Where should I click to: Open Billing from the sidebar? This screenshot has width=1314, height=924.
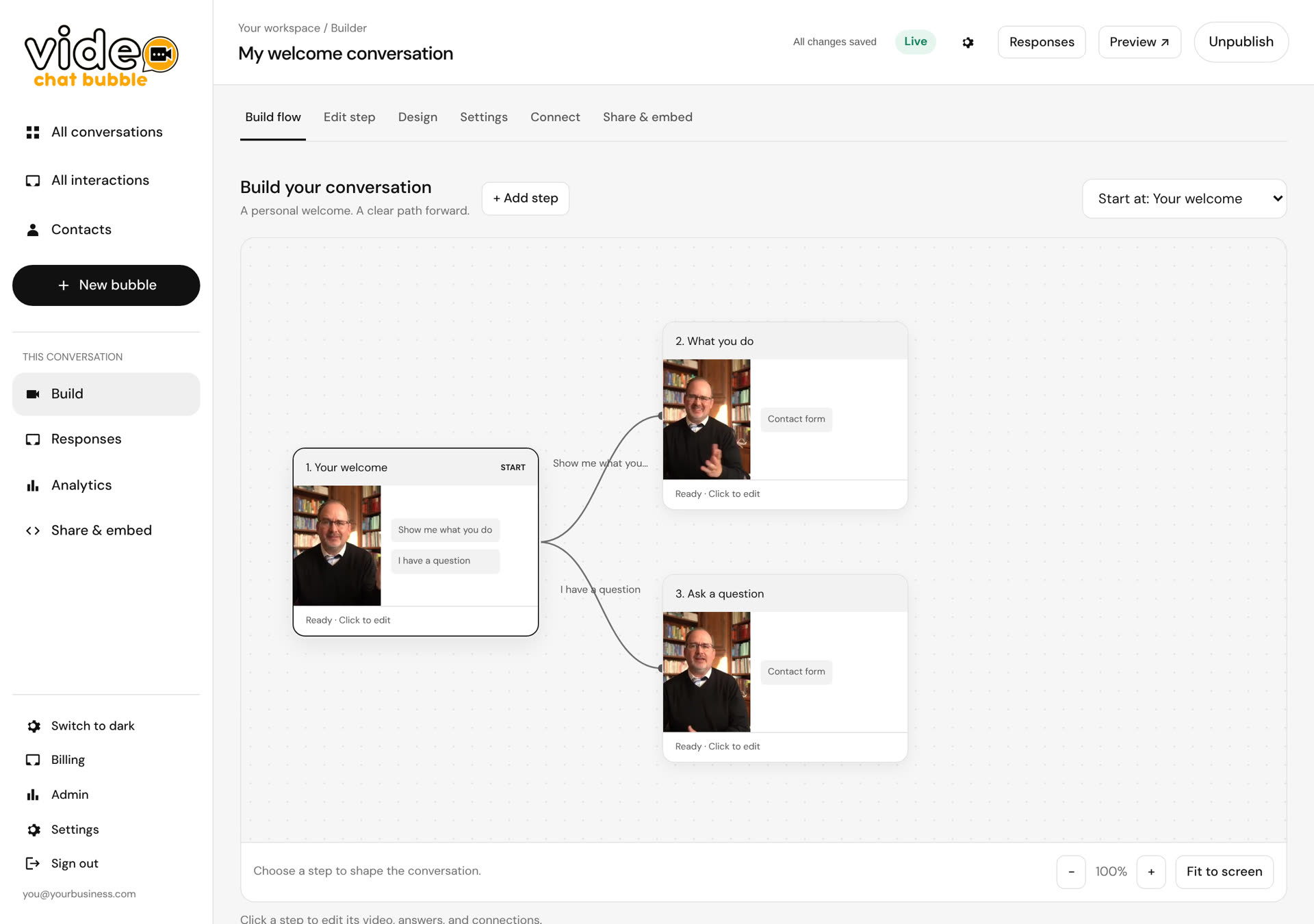106,760
